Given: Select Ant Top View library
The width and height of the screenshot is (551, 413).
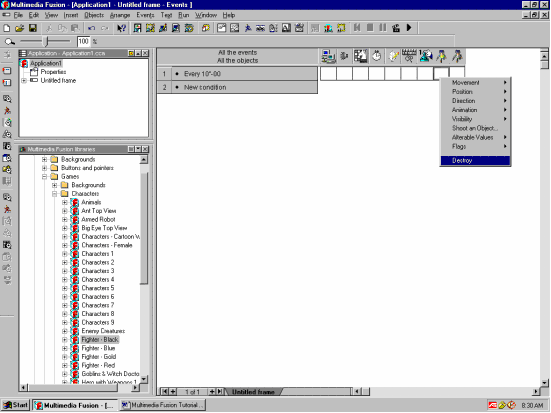Looking at the screenshot, I should (x=98, y=211).
